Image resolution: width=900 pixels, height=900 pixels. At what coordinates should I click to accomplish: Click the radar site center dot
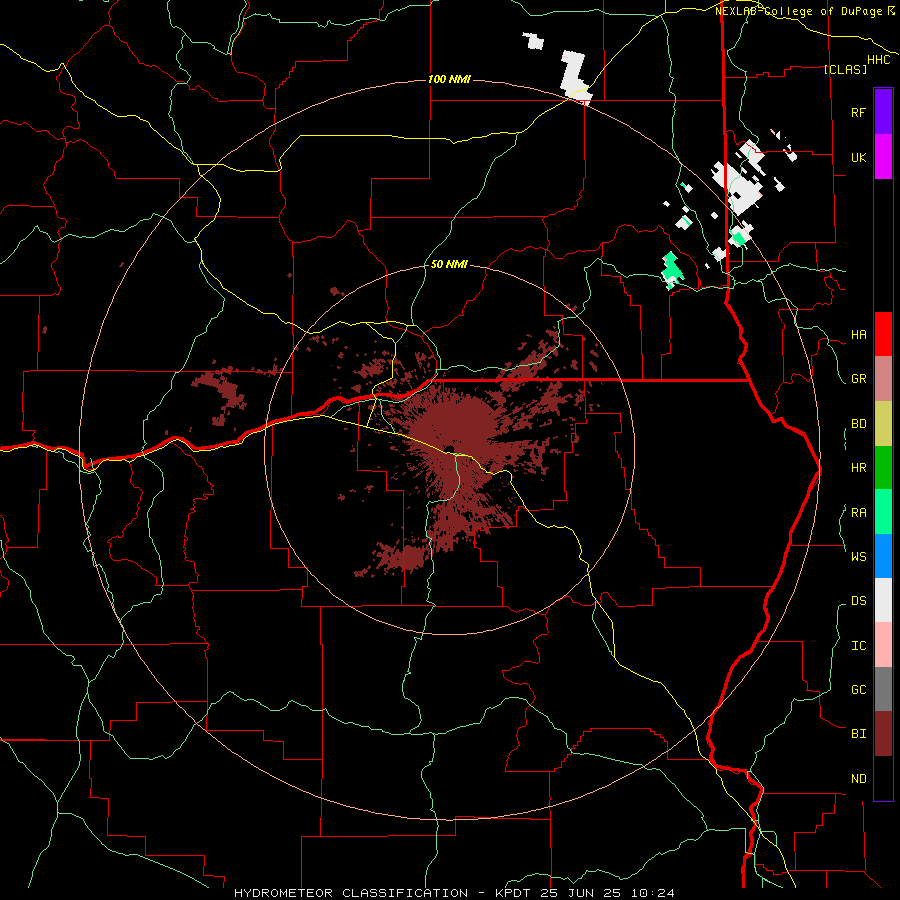point(449,449)
